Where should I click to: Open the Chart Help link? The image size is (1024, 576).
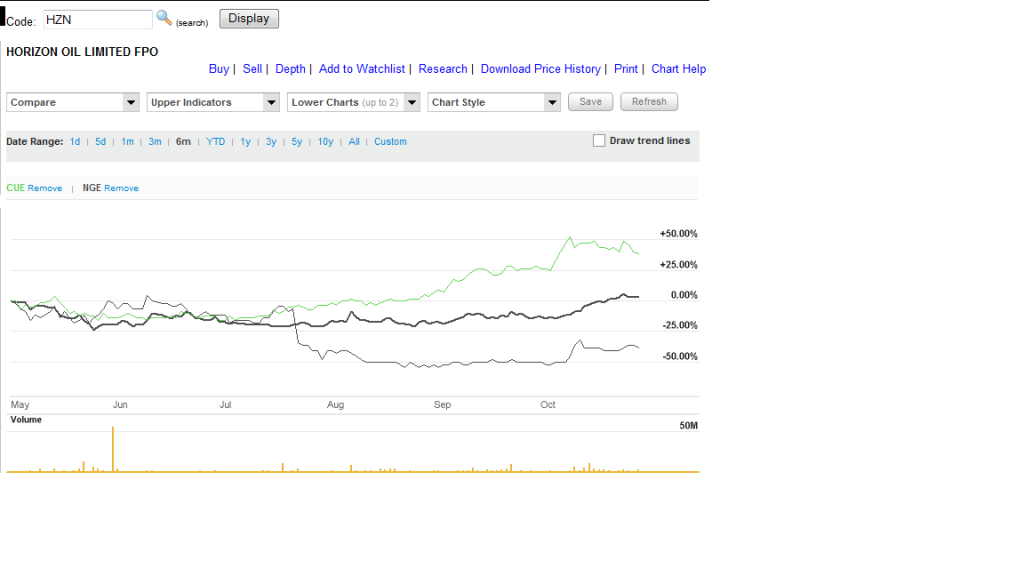[x=679, y=69]
